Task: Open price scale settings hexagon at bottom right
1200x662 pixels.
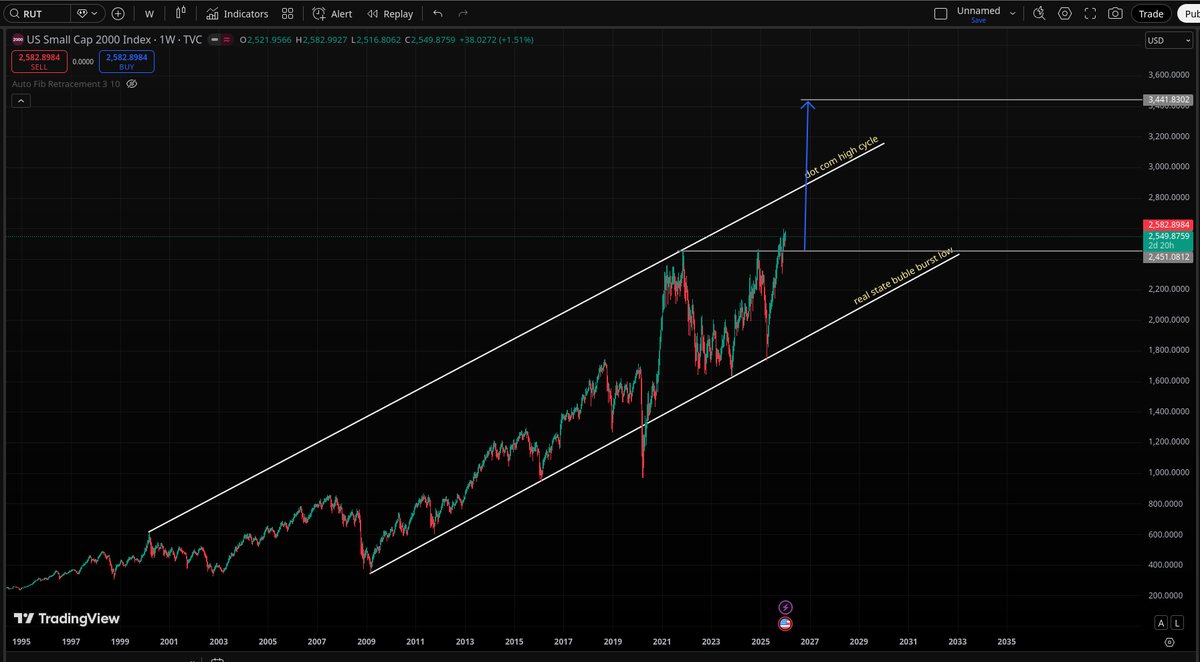Action: (1169, 642)
